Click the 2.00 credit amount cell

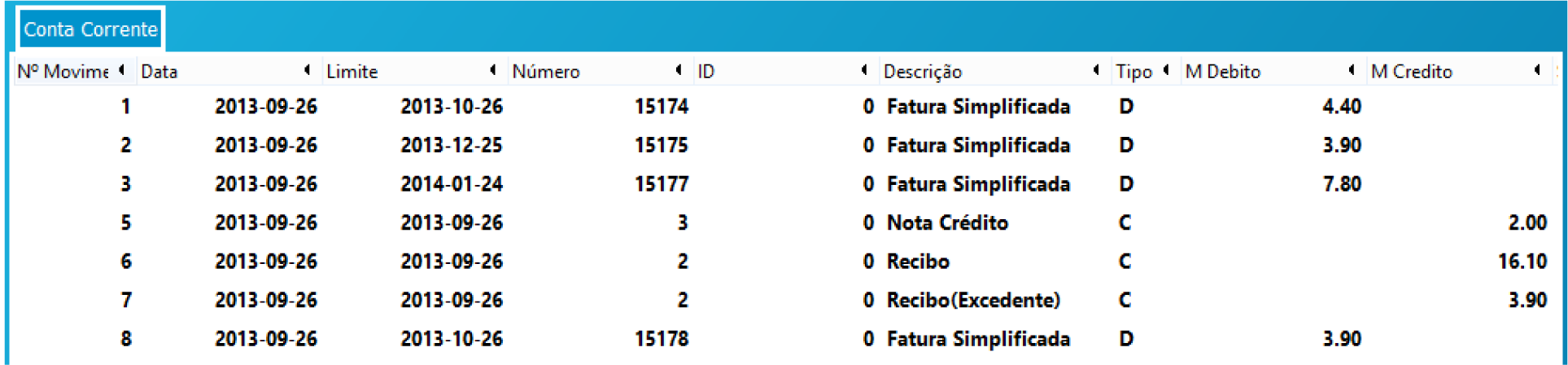coord(1527,223)
